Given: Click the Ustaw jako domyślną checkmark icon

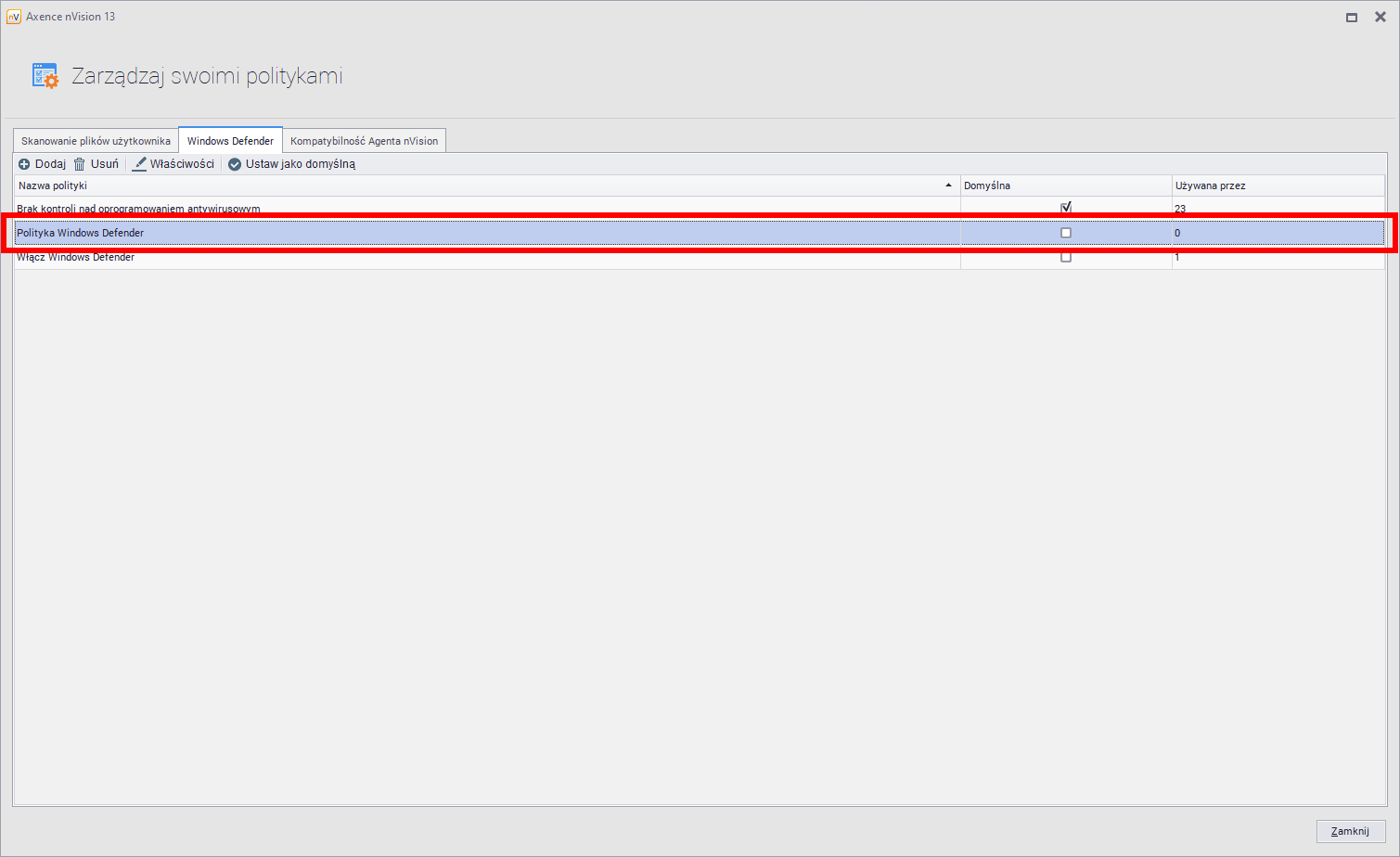Looking at the screenshot, I should 235,164.
